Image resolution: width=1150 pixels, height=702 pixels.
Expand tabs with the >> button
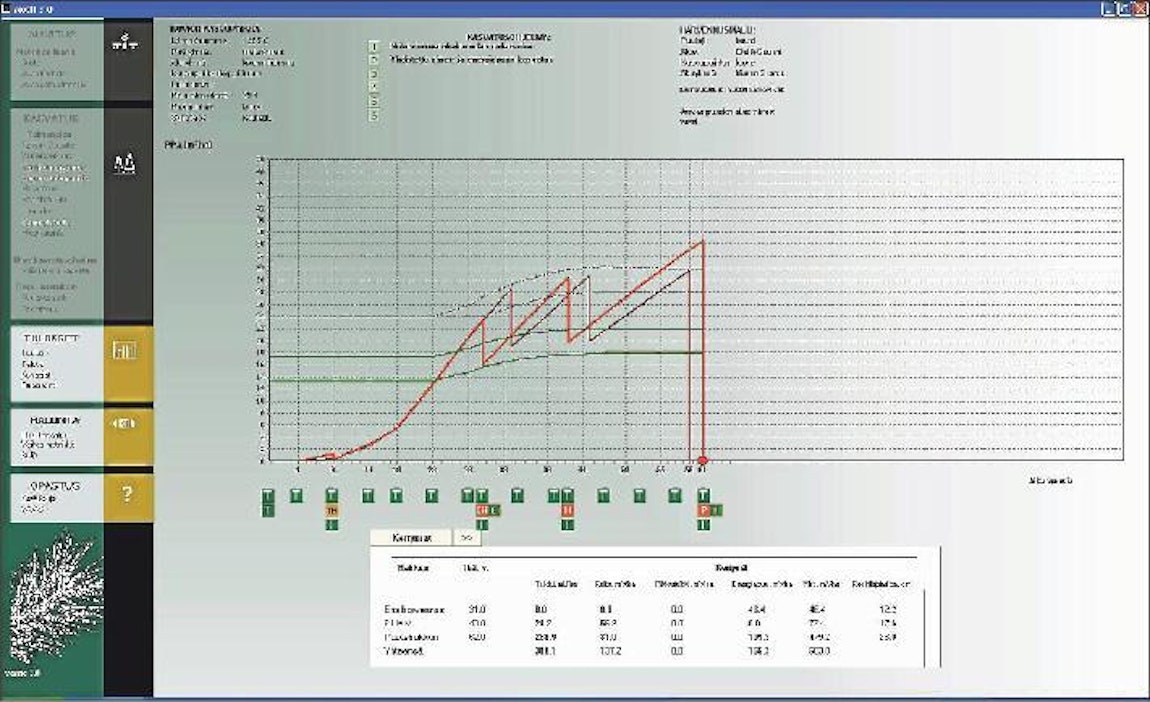467,537
